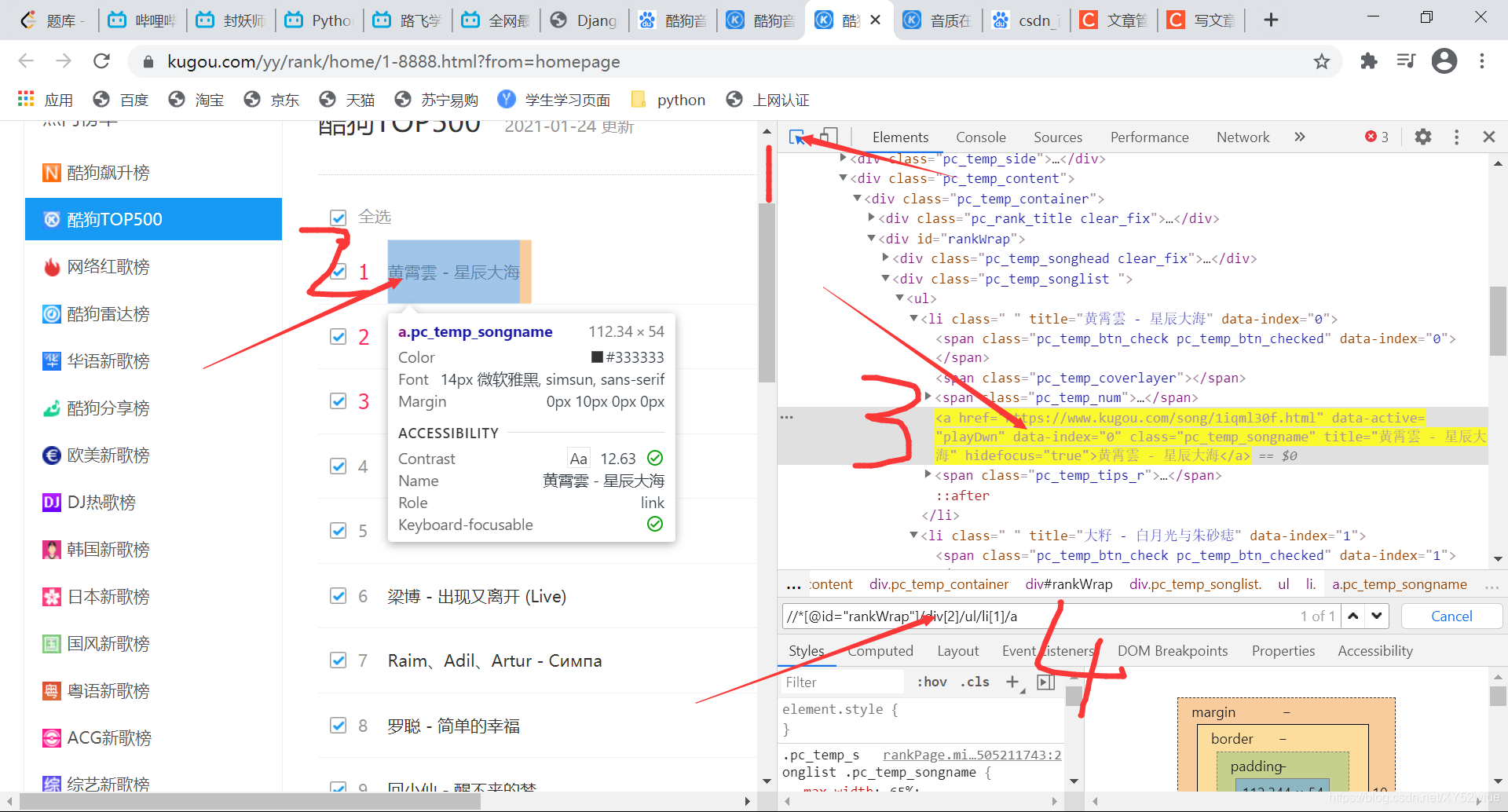Click div#rankWrap in breadcrumb trail
1508x812 pixels.
click(1068, 584)
